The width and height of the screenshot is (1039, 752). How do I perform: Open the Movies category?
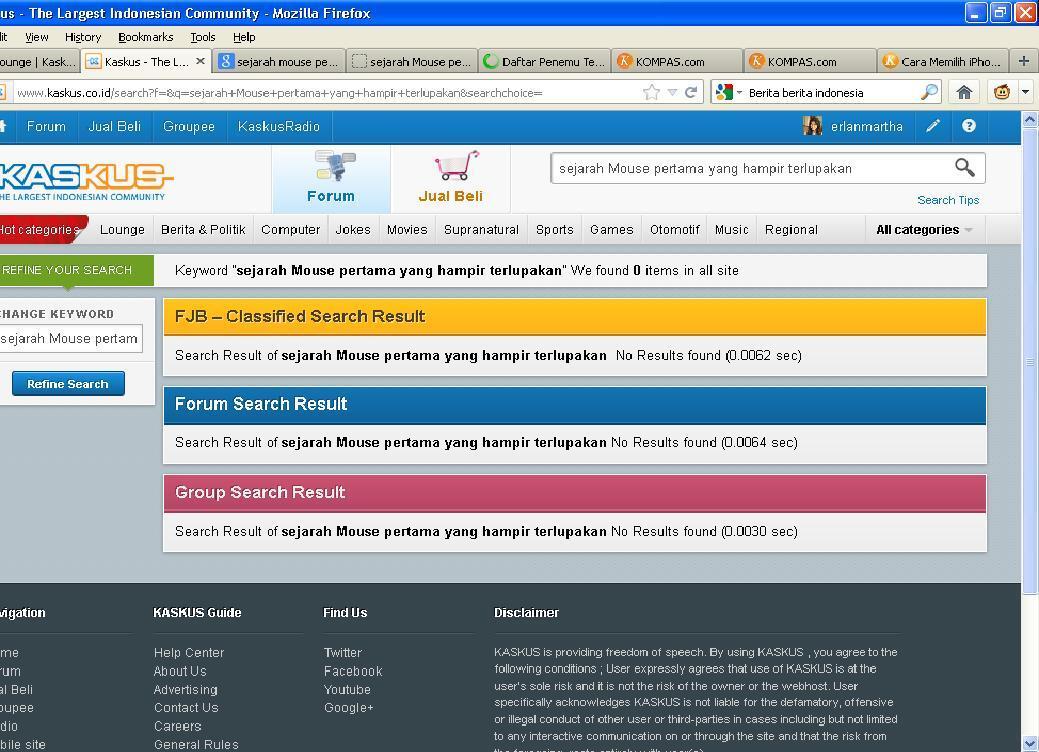[x=407, y=230]
